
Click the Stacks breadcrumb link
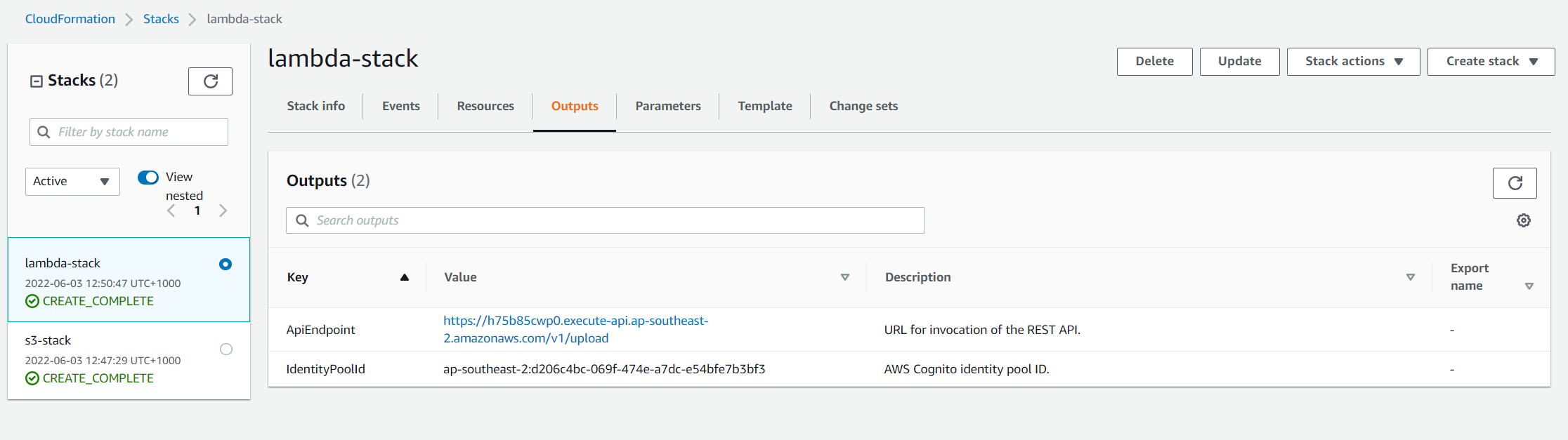161,19
